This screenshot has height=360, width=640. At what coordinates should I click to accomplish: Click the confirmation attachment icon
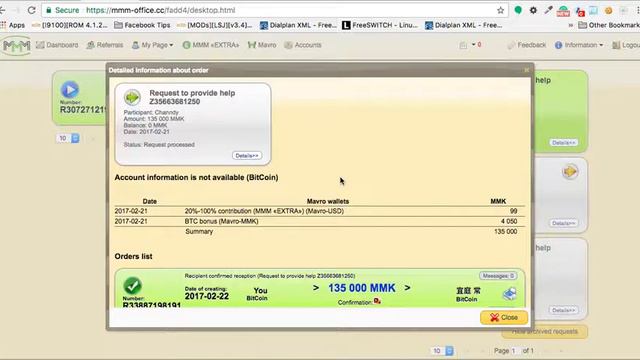tap(377, 301)
